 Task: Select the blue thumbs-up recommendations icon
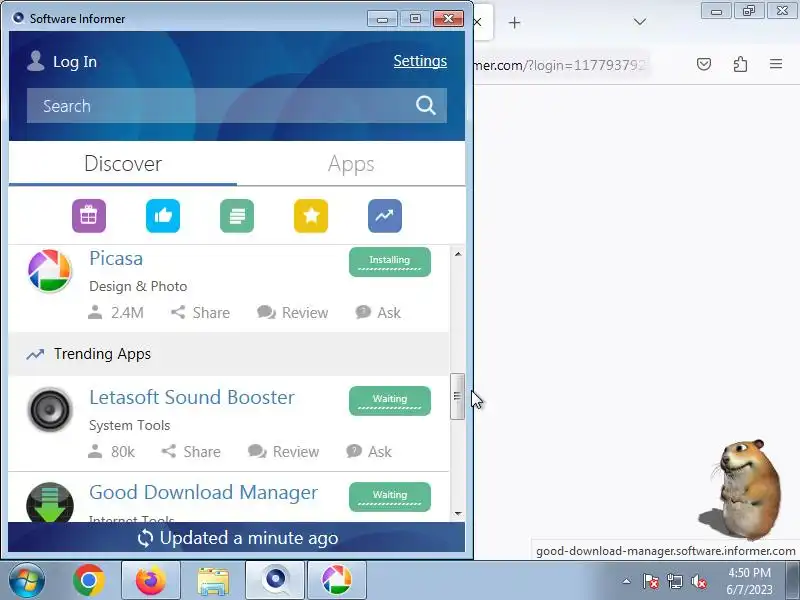coord(163,216)
